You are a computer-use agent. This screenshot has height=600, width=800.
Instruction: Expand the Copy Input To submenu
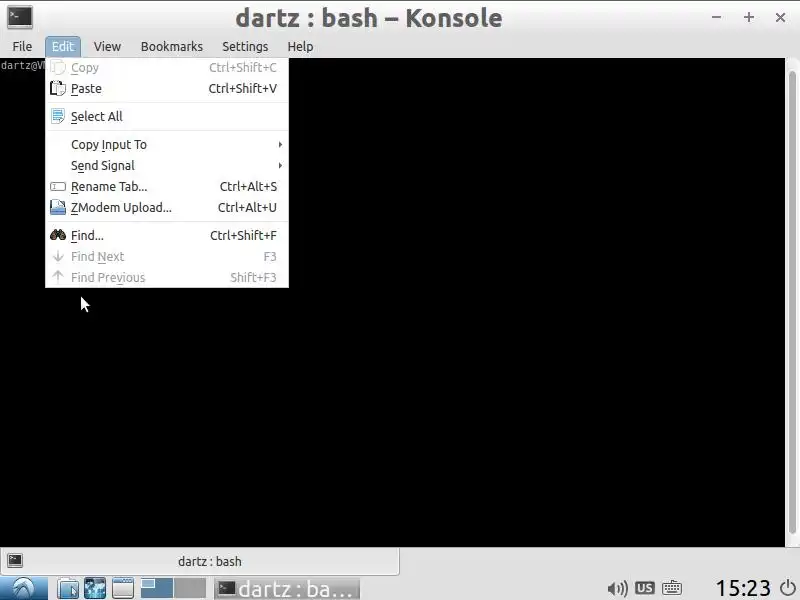pos(167,144)
